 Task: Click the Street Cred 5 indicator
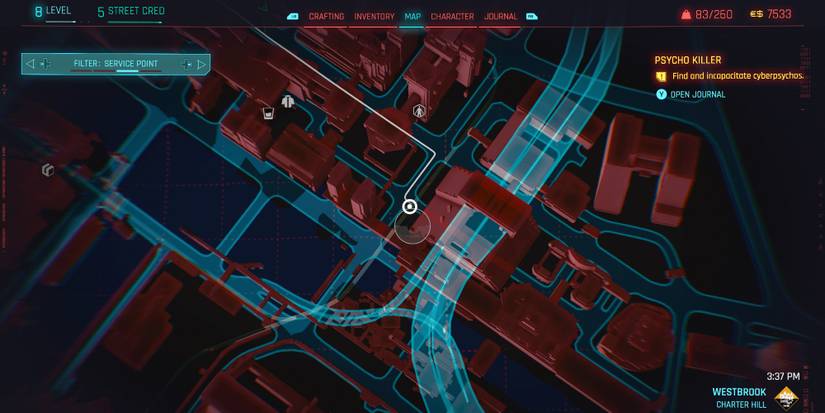(x=131, y=11)
